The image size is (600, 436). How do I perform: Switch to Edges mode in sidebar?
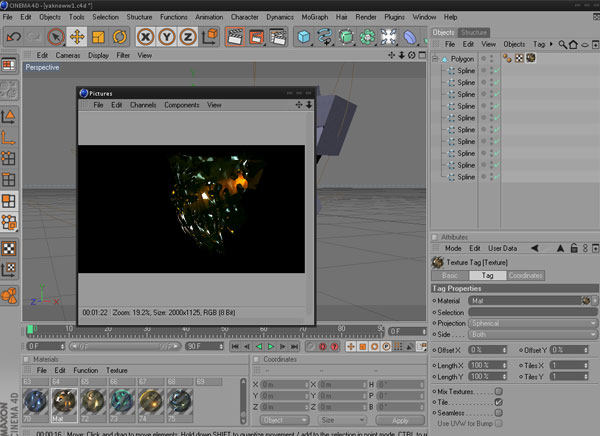[x=8, y=179]
